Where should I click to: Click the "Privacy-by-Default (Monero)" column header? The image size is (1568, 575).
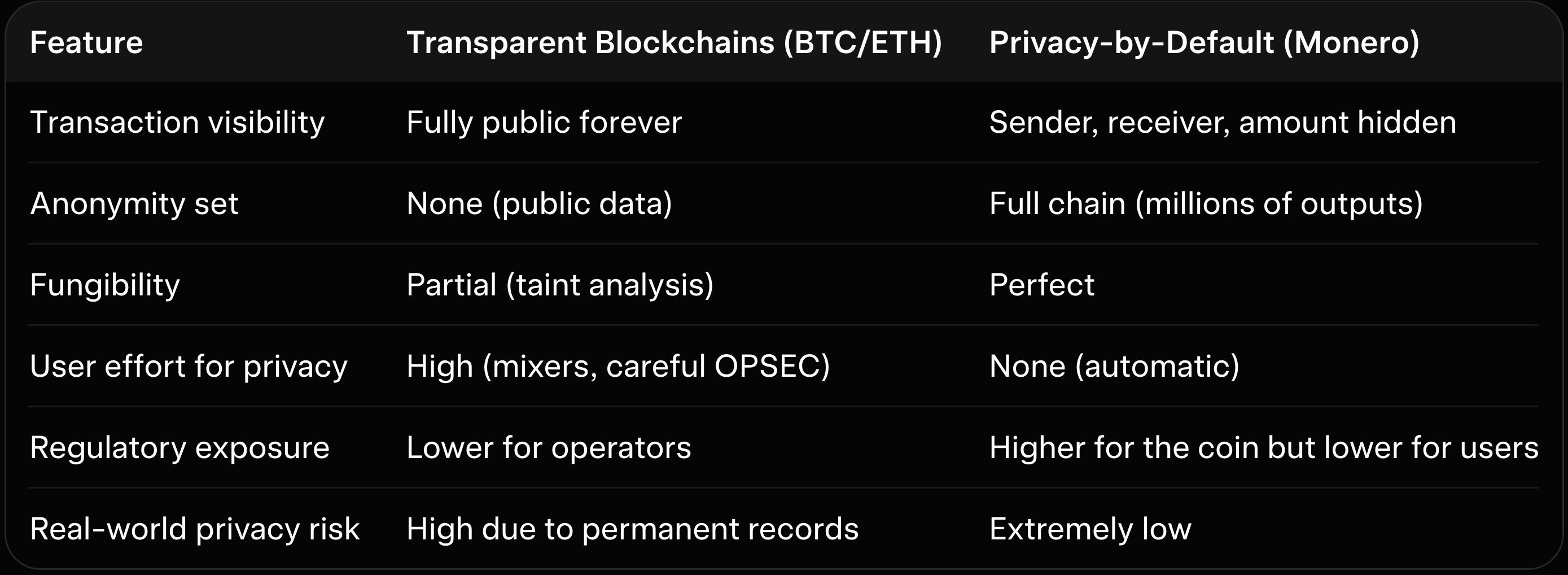click(1204, 42)
